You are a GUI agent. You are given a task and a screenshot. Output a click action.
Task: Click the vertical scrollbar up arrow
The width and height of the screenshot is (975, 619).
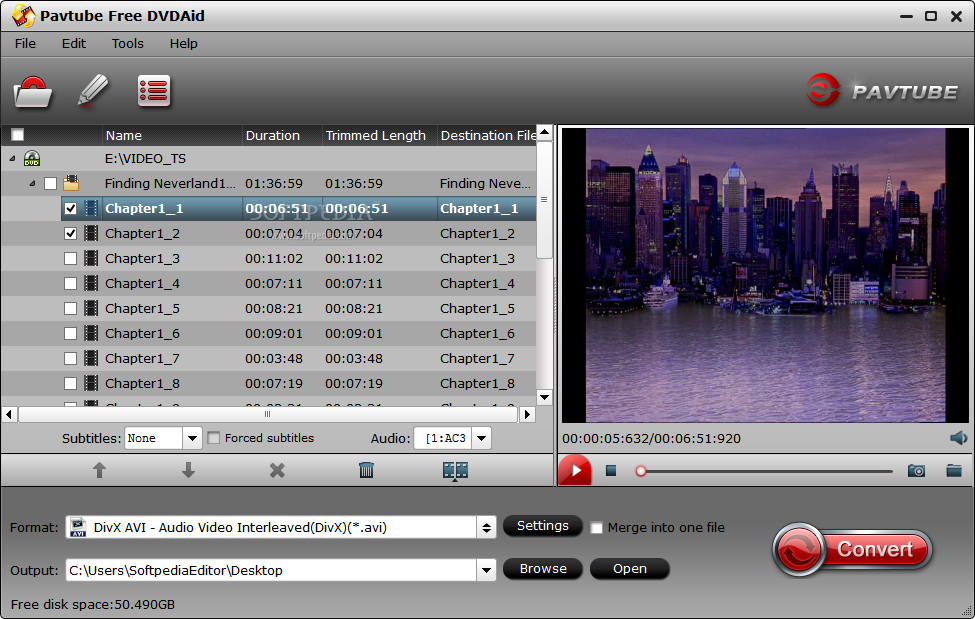pyautogui.click(x=545, y=133)
